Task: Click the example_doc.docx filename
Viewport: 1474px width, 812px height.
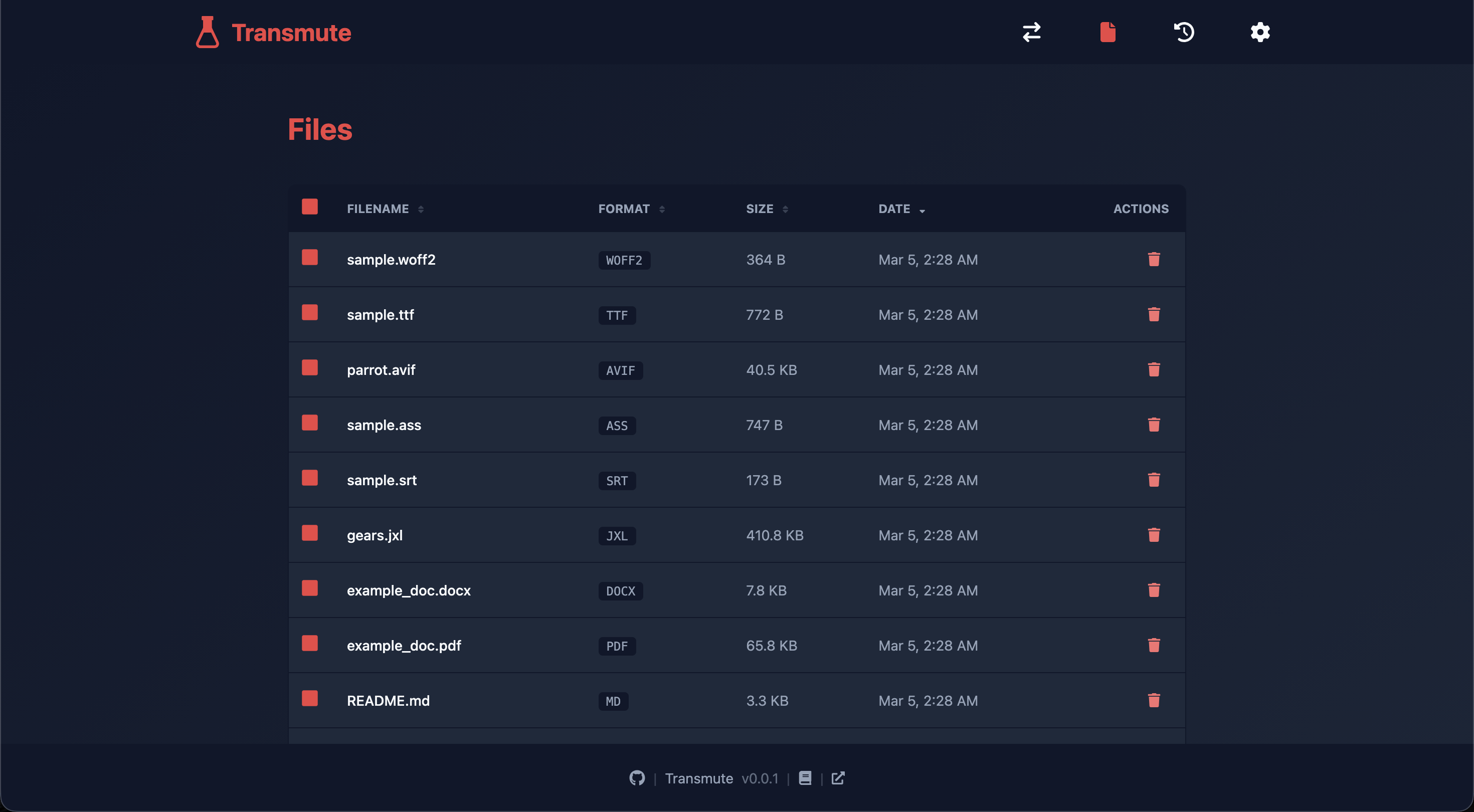Action: (x=408, y=590)
